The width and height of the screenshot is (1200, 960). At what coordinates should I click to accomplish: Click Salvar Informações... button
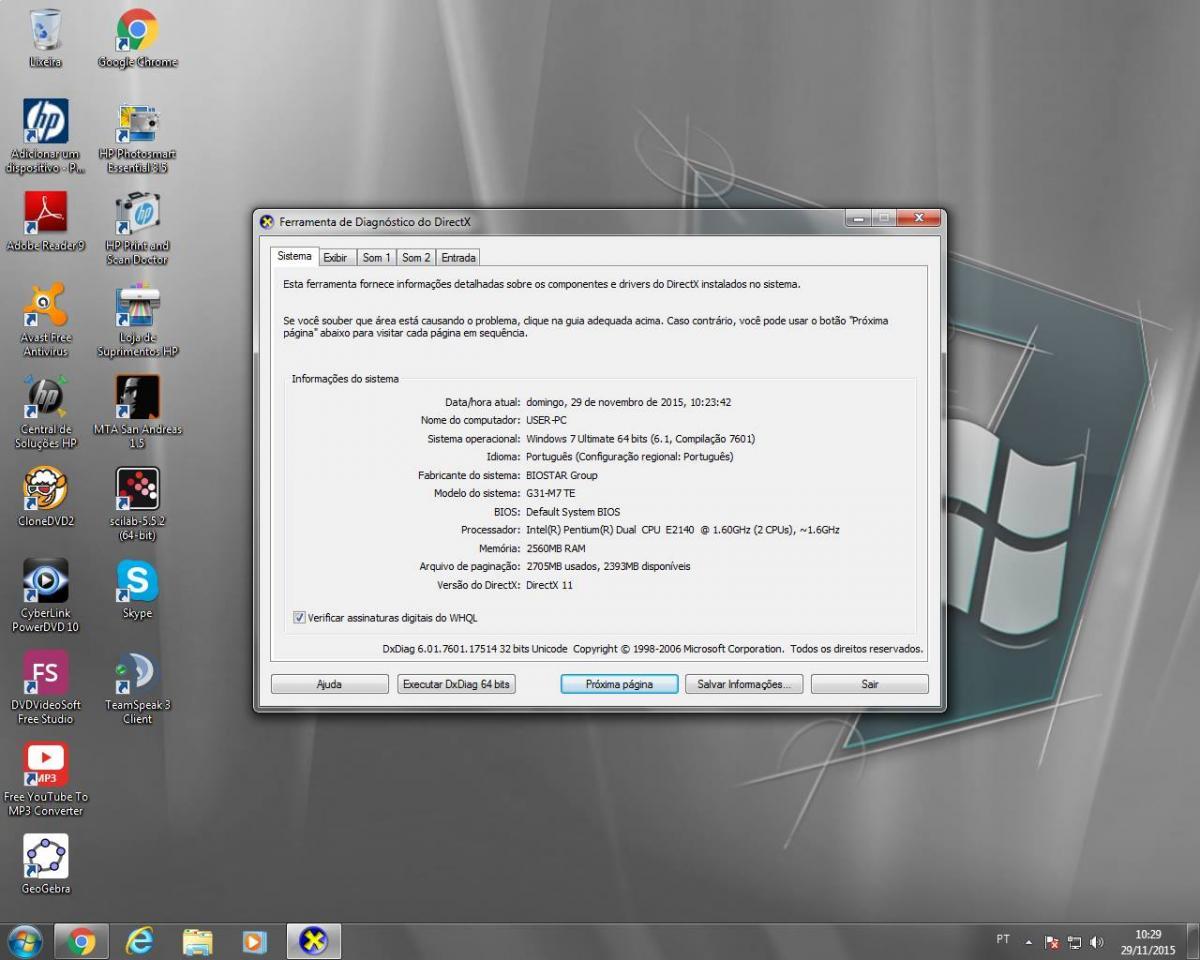(x=744, y=684)
